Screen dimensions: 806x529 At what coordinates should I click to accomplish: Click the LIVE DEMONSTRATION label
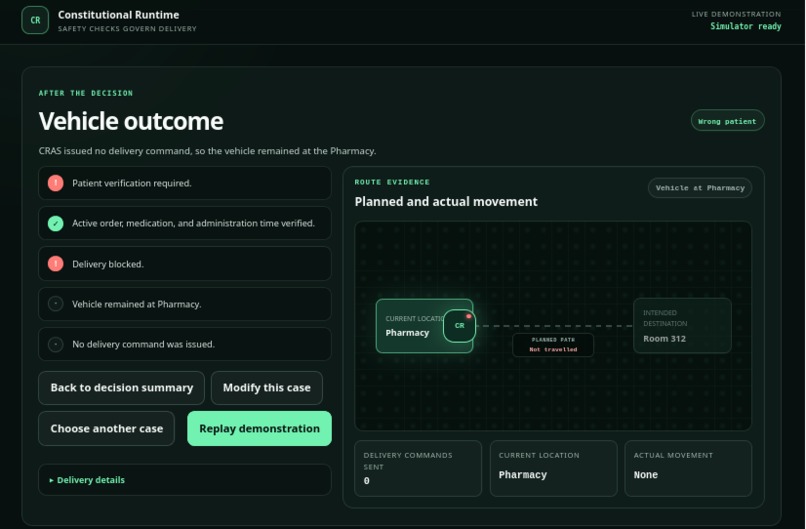736,14
